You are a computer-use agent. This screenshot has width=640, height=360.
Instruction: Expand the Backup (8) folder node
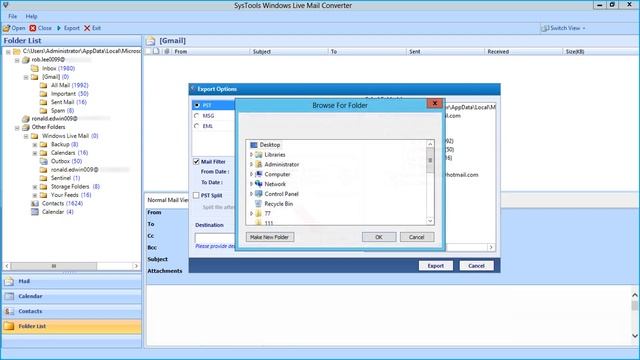[35, 144]
